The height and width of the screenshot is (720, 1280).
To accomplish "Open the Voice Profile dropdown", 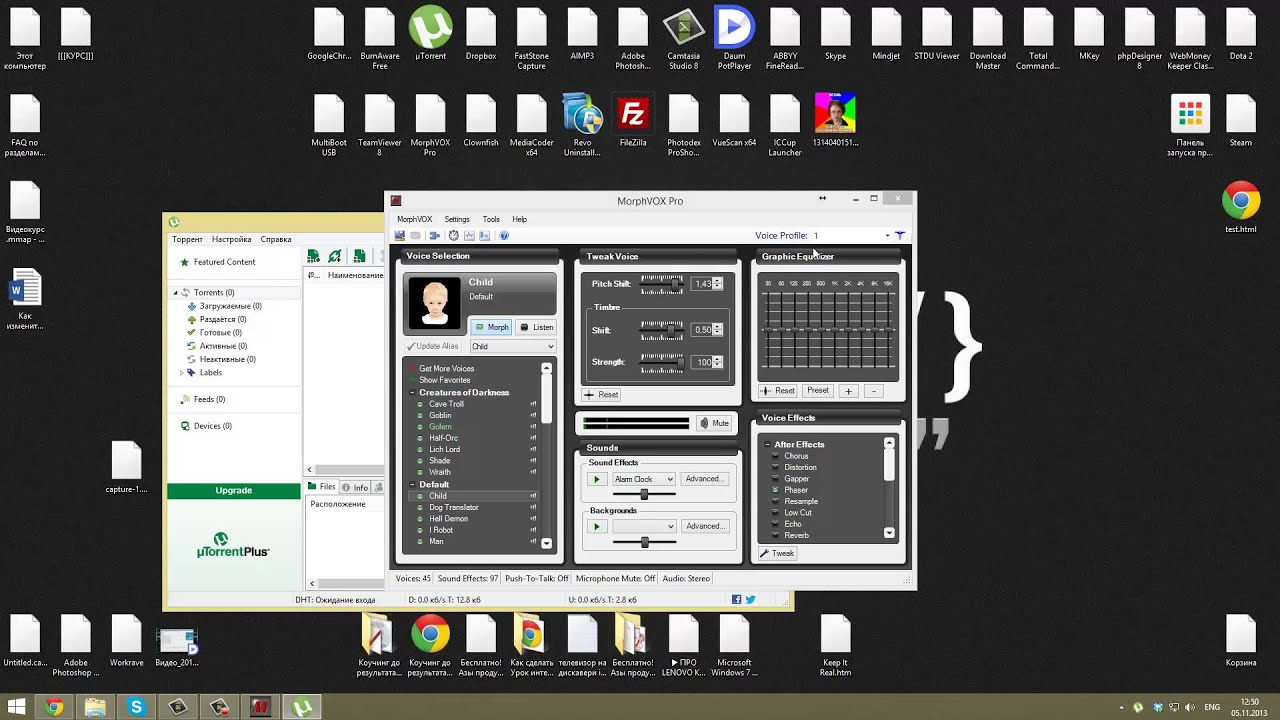I will click(x=887, y=236).
